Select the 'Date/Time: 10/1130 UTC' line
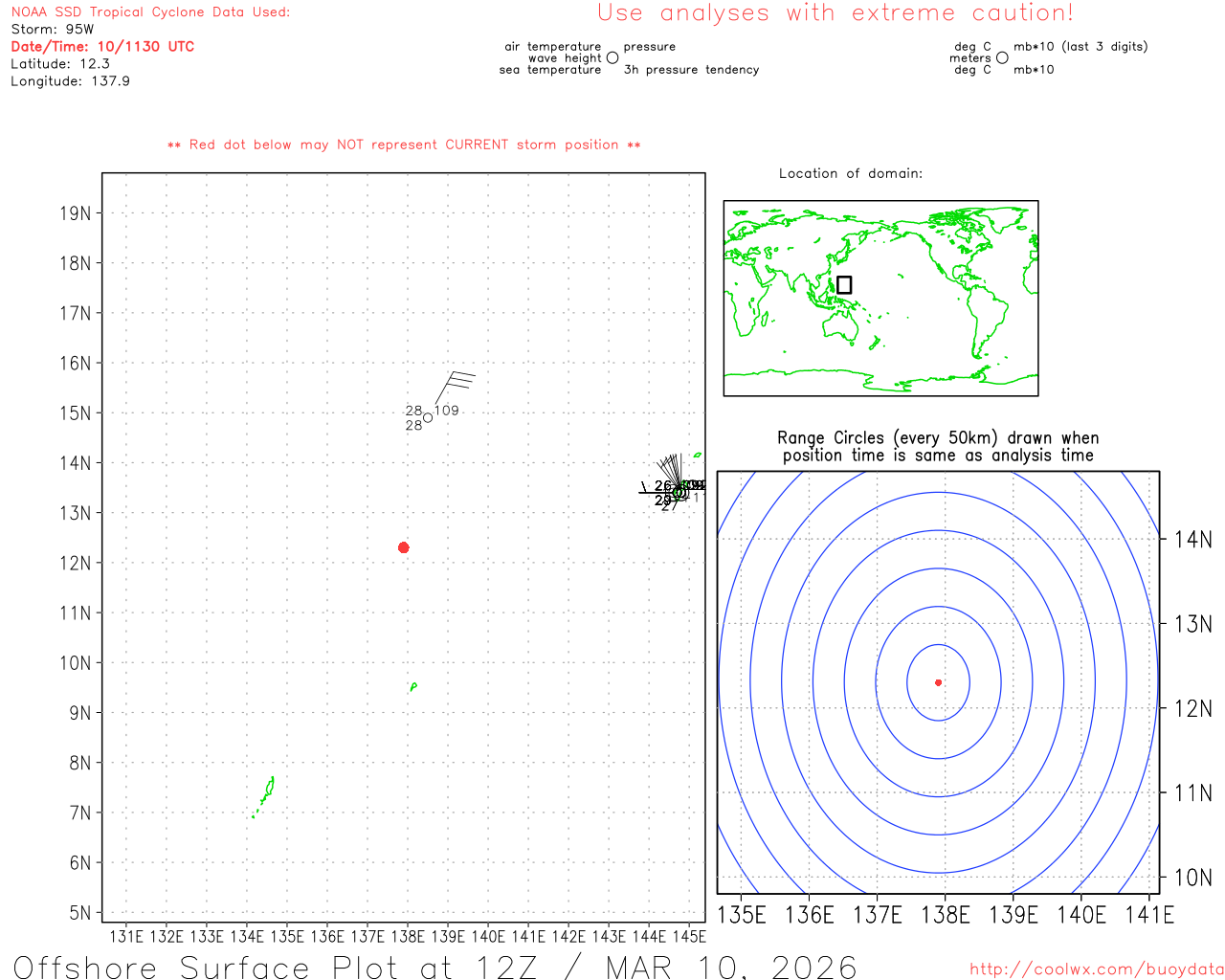Screen dimensions: 1225x980 [102, 47]
